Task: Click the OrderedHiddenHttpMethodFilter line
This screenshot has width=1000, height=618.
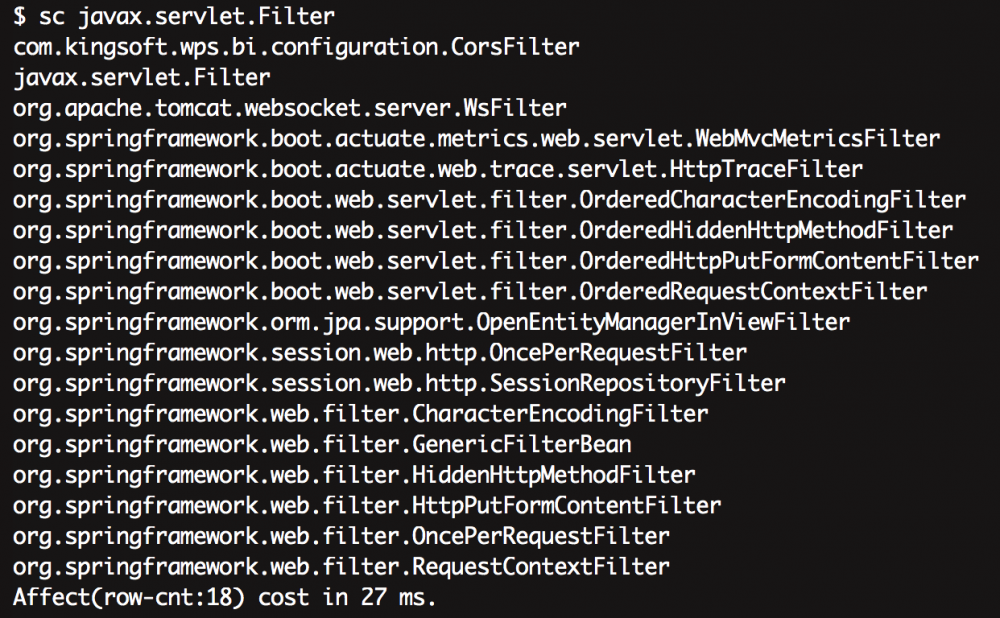Action: 483,231
